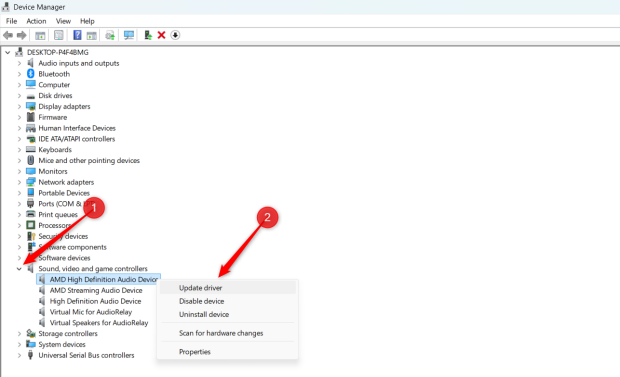The height and width of the screenshot is (377, 620).
Task: Select High Definition Audio Device entry
Action: (95, 301)
